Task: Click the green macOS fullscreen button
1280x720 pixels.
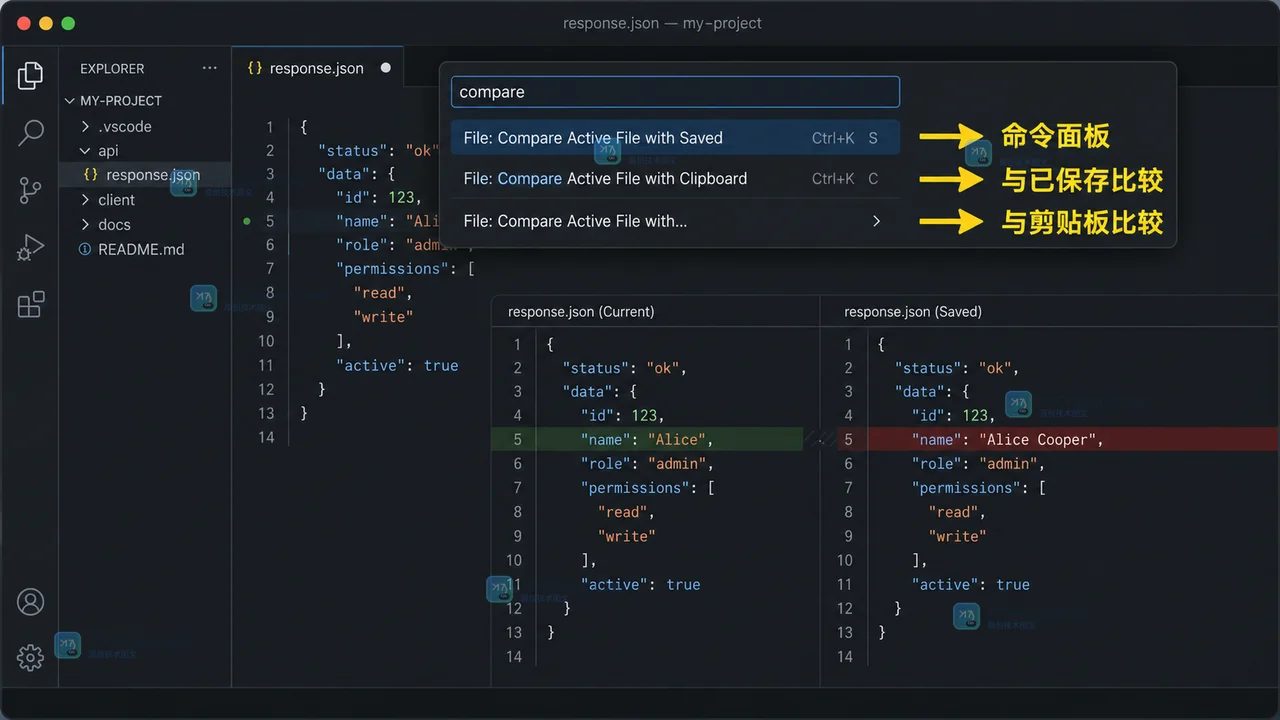Action: coord(68,23)
